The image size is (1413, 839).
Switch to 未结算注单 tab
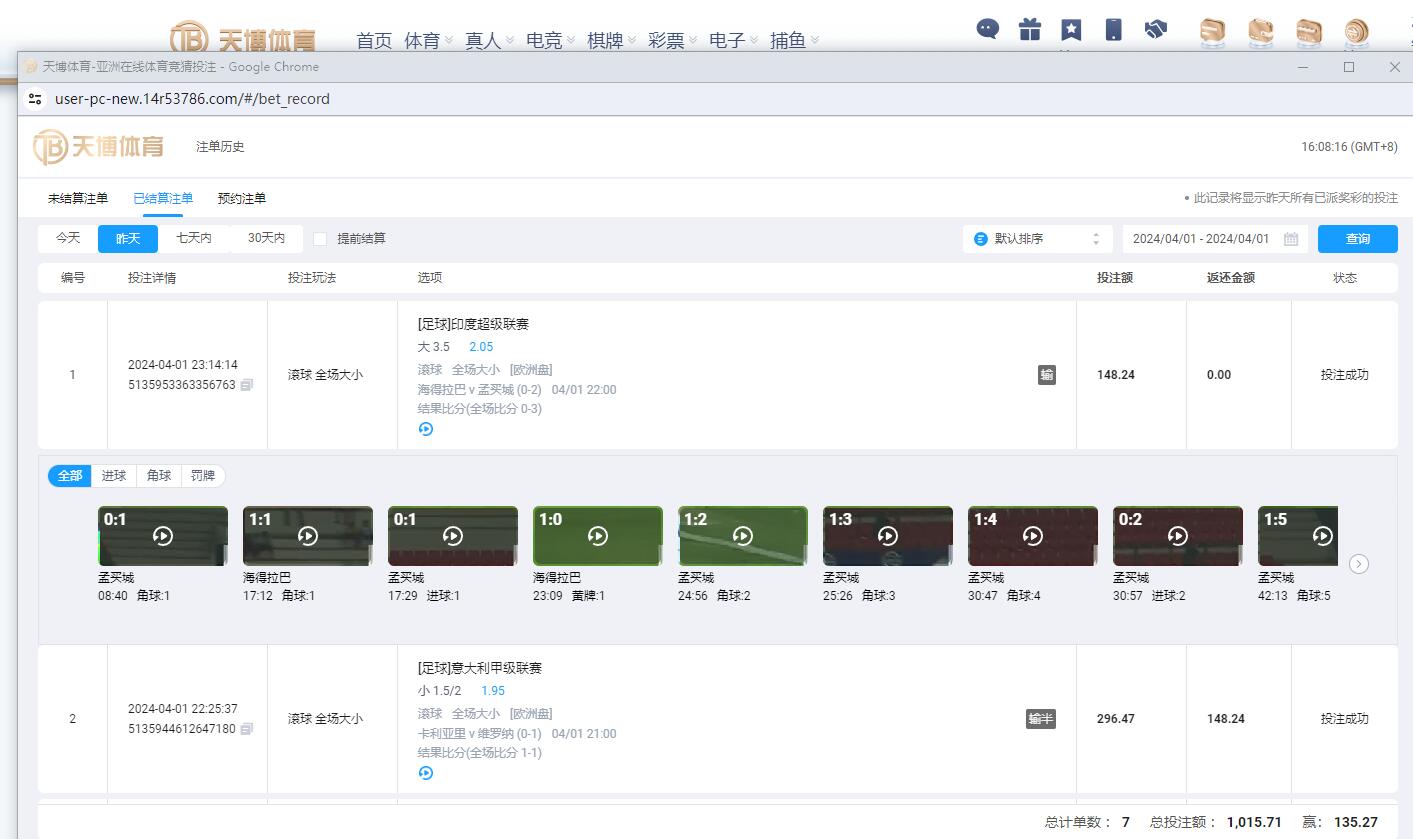pos(78,199)
